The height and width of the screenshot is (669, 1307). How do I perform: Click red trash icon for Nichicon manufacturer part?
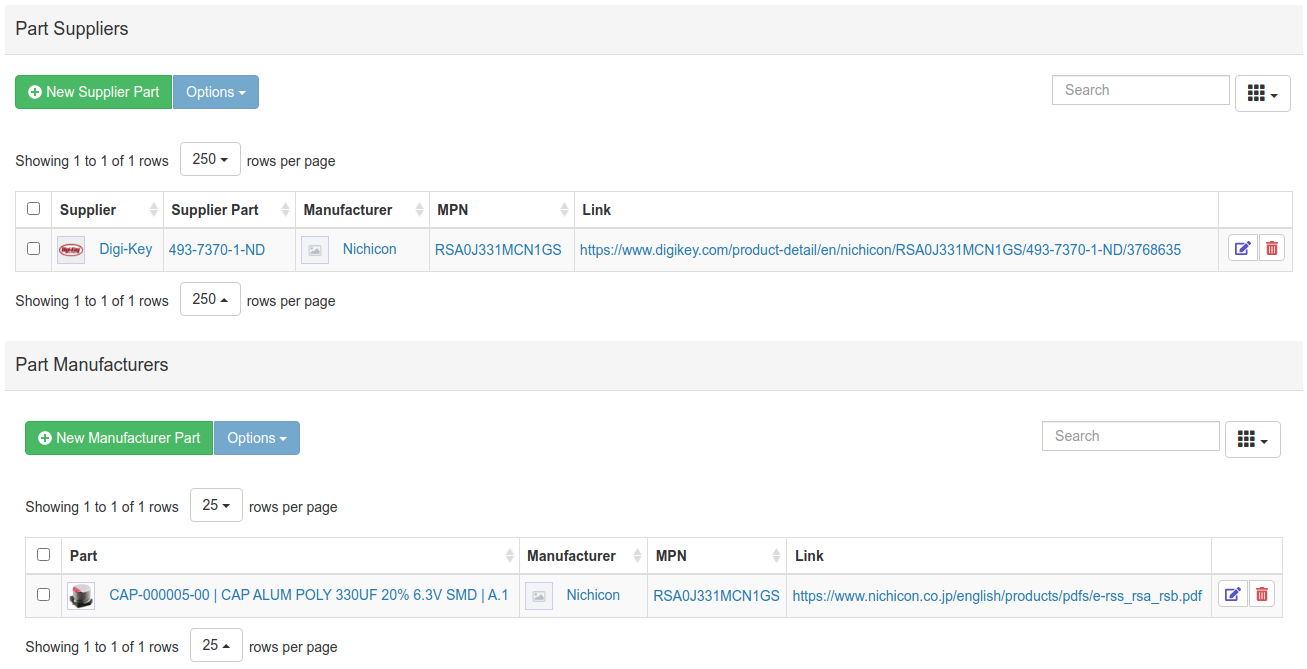tap(1262, 595)
